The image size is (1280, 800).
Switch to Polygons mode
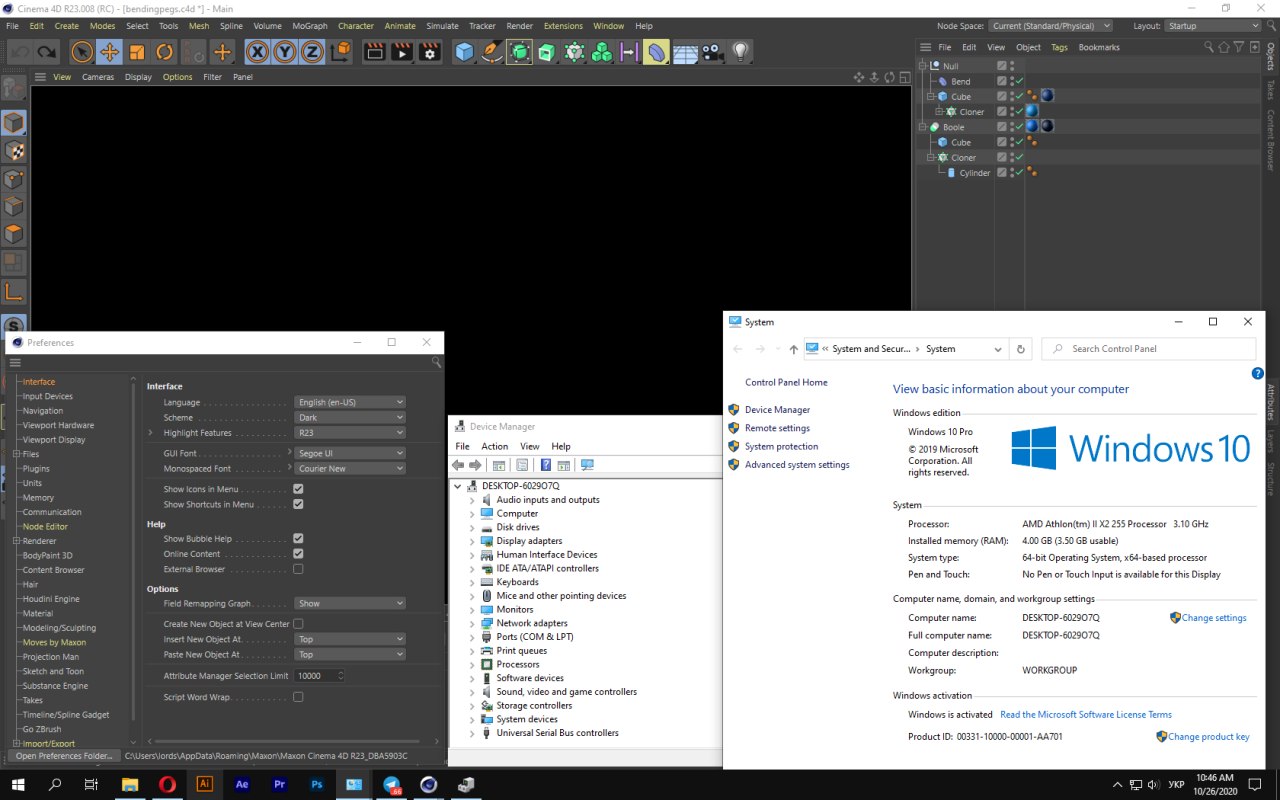pyautogui.click(x=14, y=235)
